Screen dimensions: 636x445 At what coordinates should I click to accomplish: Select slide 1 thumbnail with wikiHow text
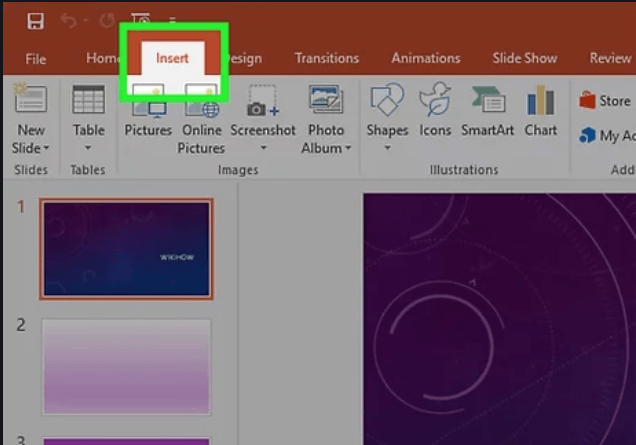click(127, 249)
